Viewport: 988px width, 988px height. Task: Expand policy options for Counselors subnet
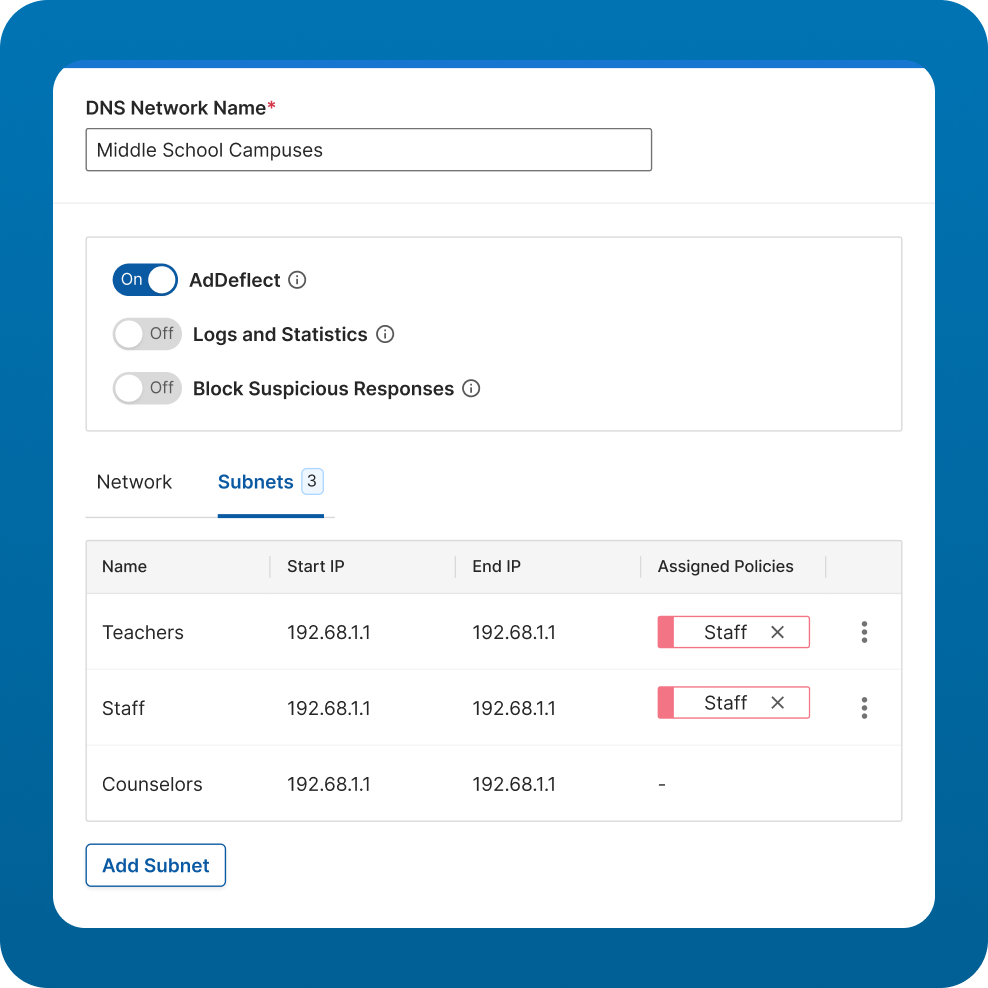pyautogui.click(x=661, y=784)
